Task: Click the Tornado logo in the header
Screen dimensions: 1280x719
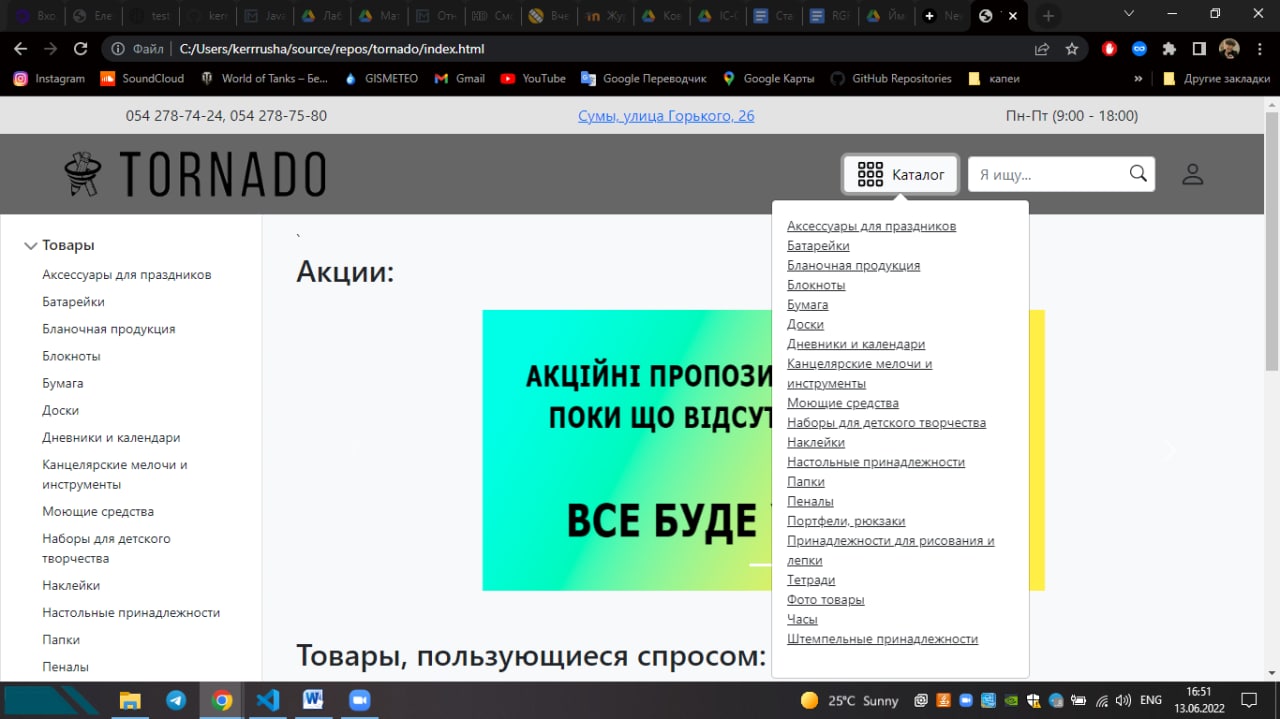Action: (195, 174)
